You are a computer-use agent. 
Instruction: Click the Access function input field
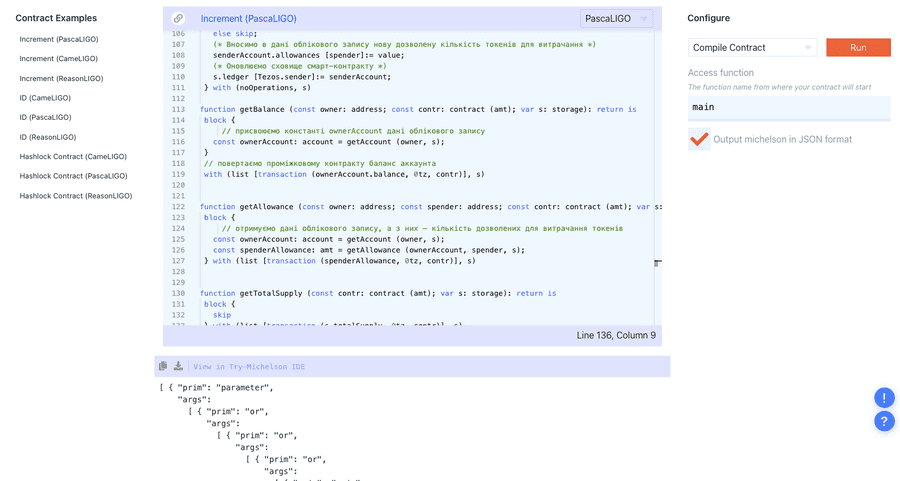pos(788,107)
